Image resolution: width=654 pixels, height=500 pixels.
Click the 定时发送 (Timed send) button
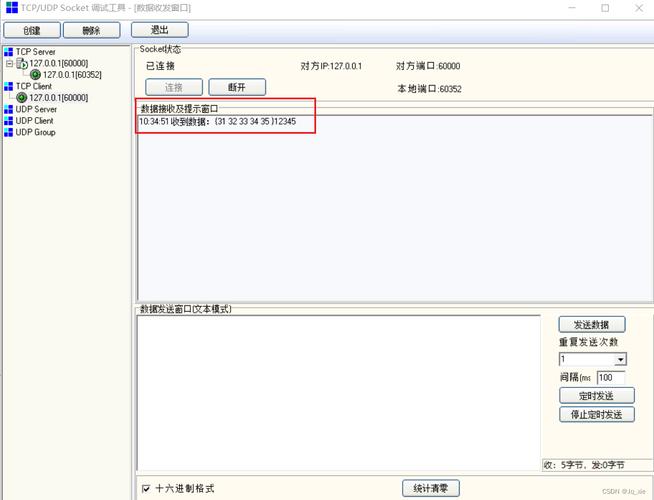point(596,395)
